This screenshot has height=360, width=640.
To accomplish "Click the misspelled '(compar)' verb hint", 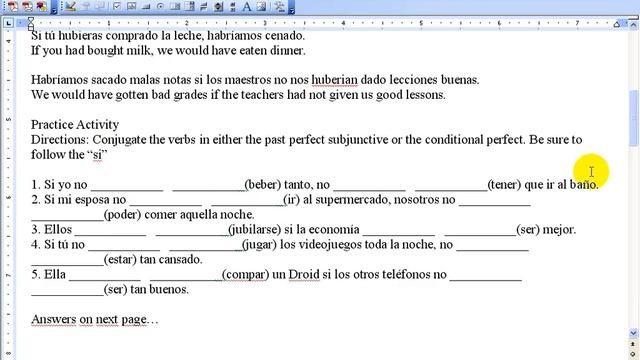I will 245,274.
